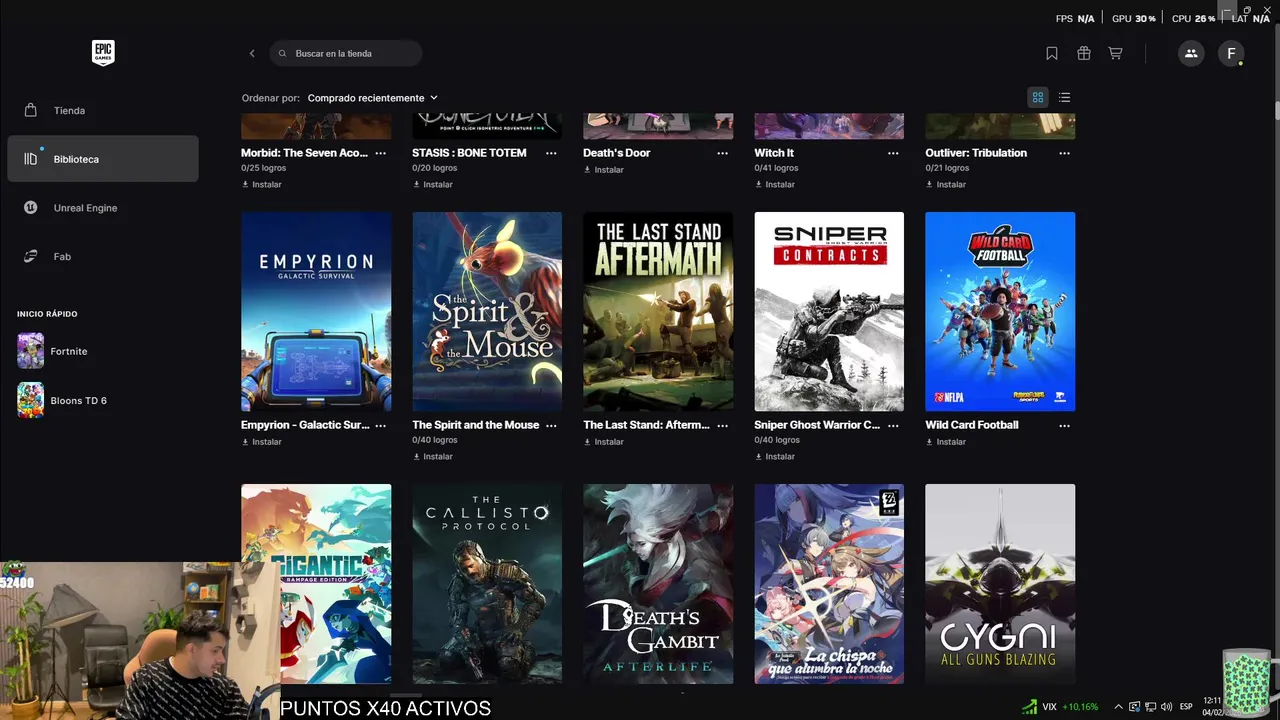
Task: Click the Death's Door title text
Action: point(617,153)
